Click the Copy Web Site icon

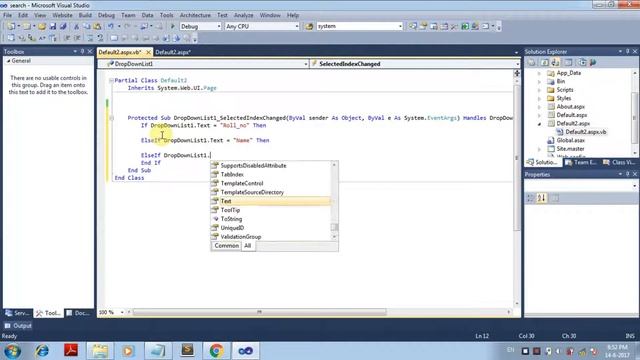point(582,62)
